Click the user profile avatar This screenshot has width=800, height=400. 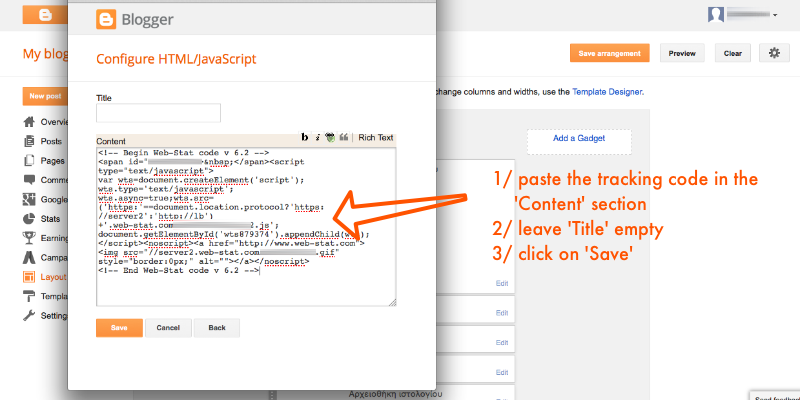tap(716, 15)
